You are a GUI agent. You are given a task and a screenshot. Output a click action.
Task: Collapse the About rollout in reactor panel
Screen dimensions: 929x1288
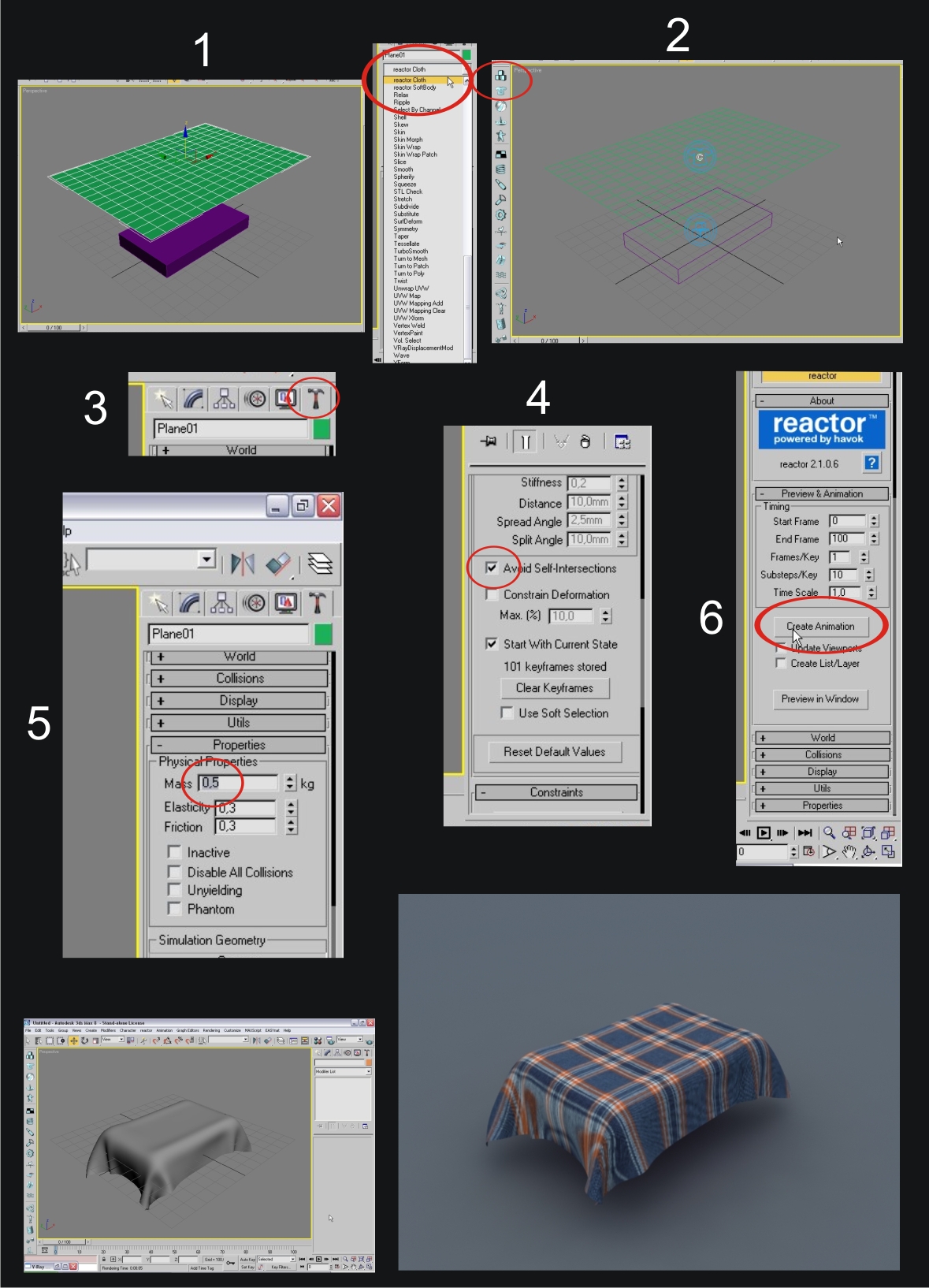point(822,400)
